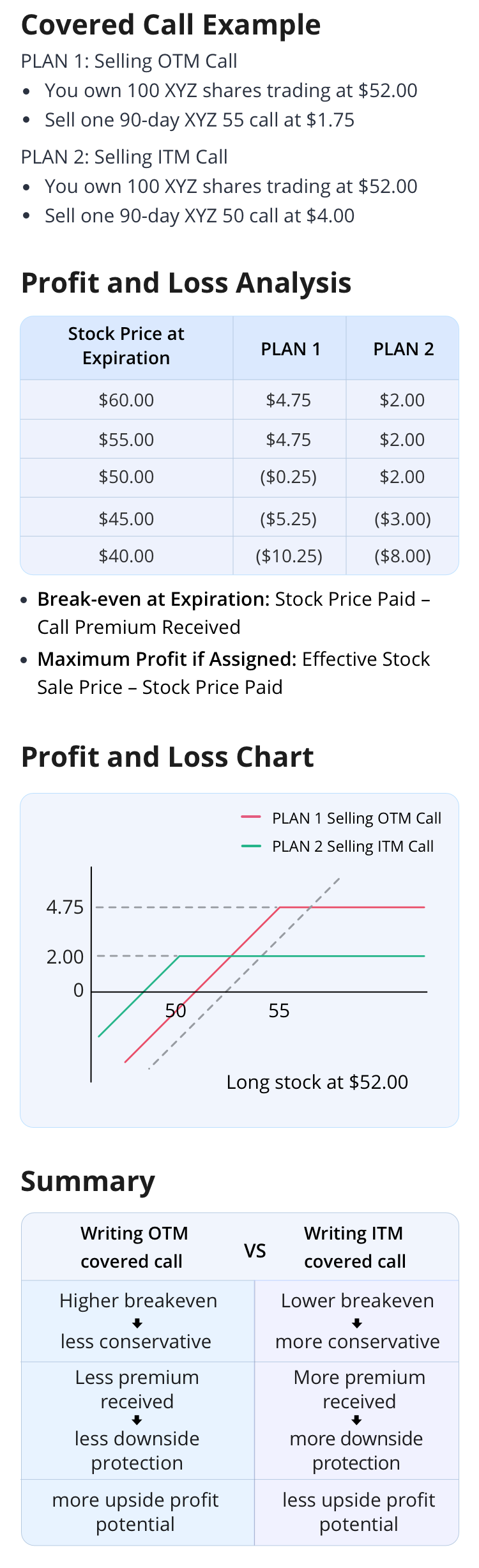
Task: Click the Writing ITM covered call heading
Action: (354, 1247)
